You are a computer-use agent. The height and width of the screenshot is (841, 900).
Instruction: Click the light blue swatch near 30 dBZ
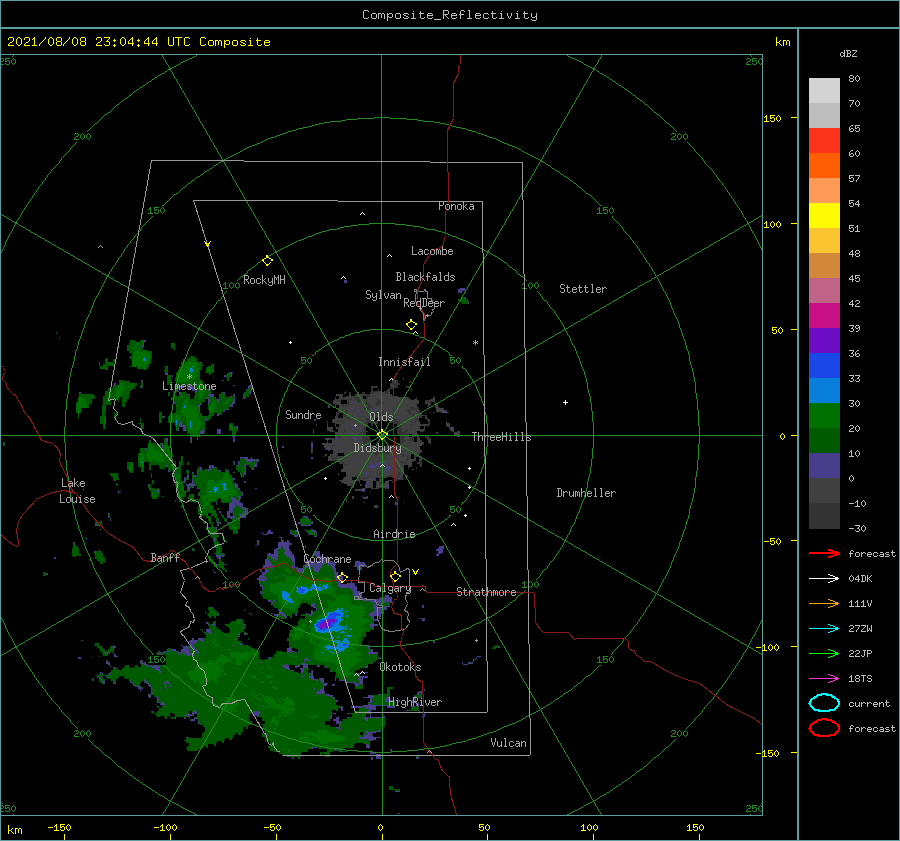(x=824, y=391)
